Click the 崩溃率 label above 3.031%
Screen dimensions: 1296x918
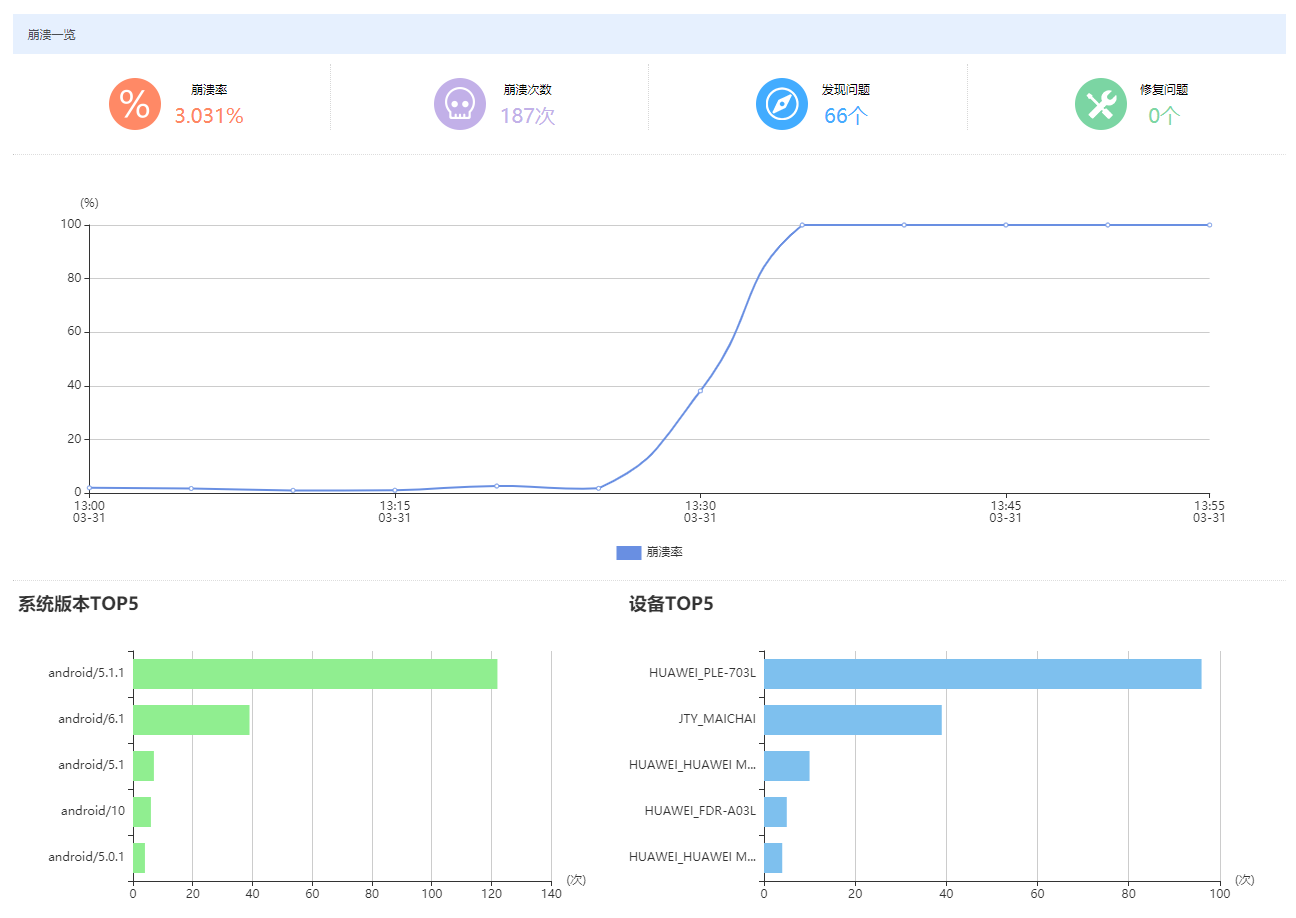tap(209, 90)
